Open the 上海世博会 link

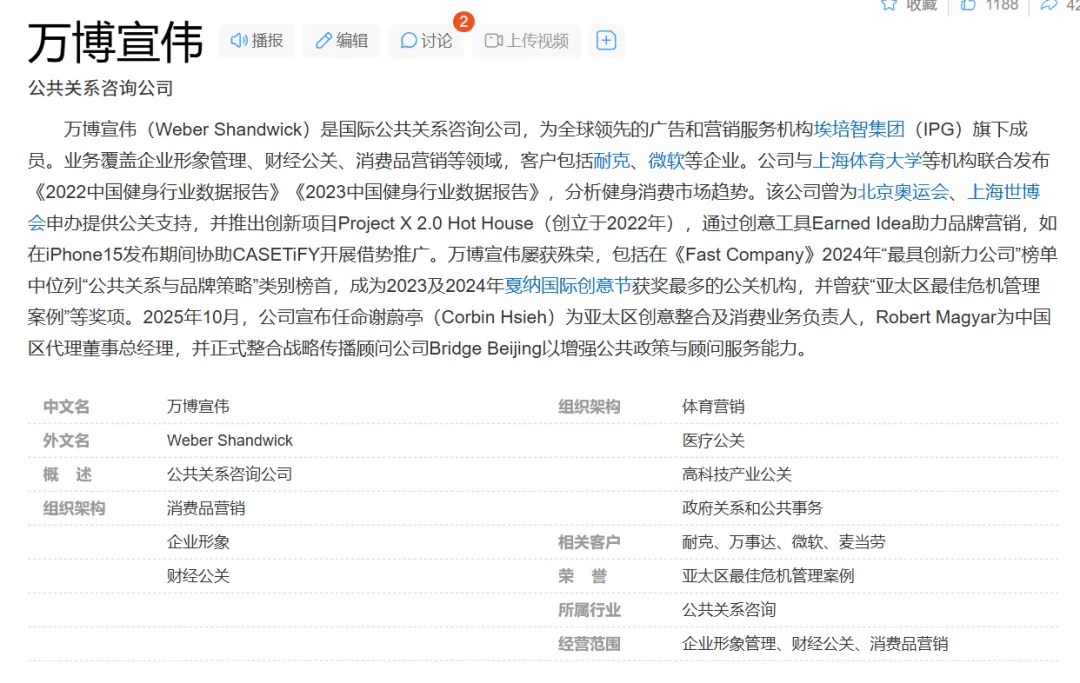coord(1004,192)
